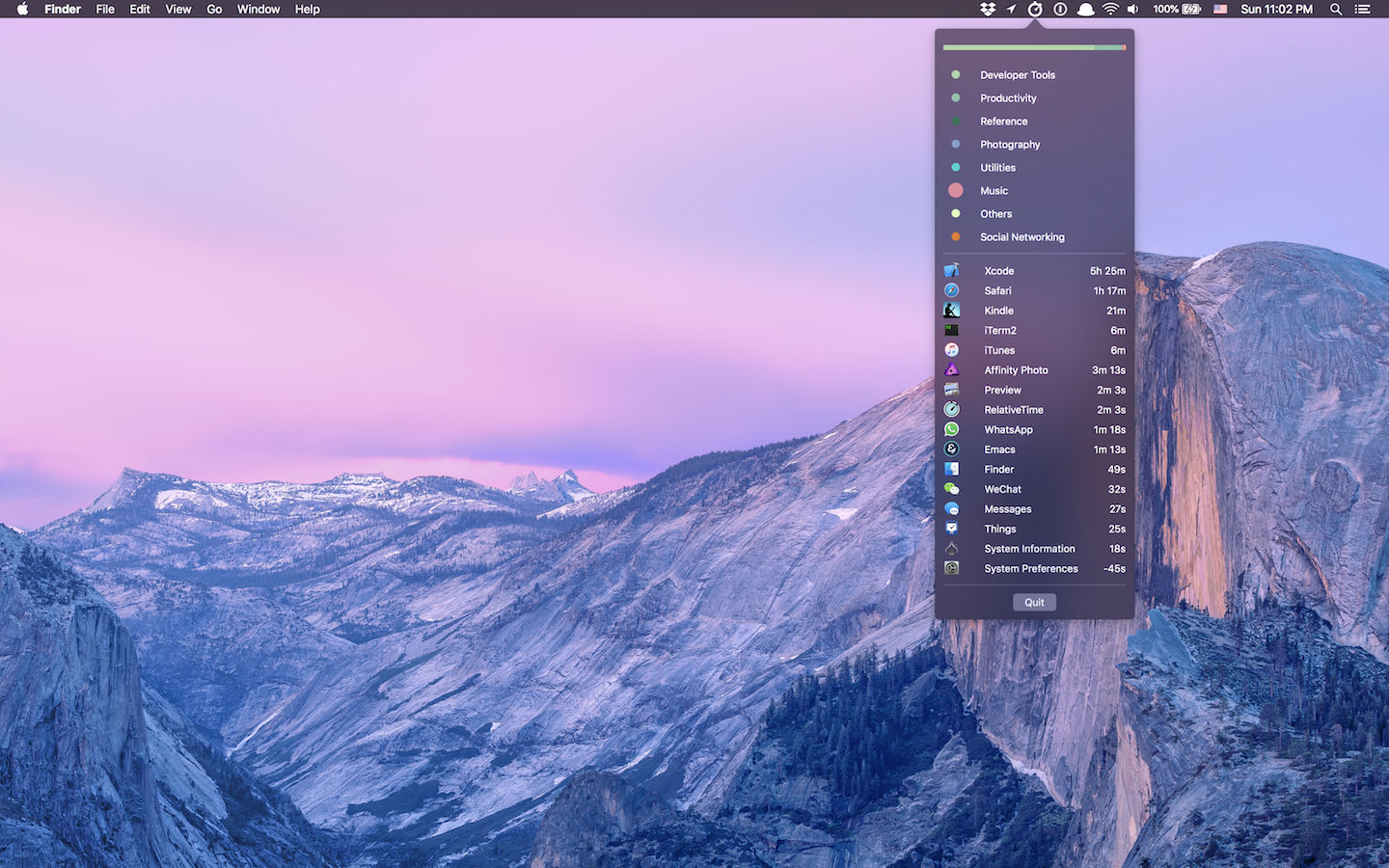Viewport: 1389px width, 868px height.
Task: Open the View menu
Action: [178, 9]
